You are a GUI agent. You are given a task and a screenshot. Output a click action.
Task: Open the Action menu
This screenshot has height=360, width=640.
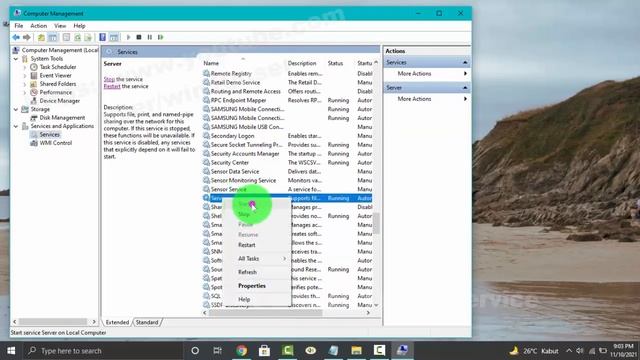pos(38,26)
